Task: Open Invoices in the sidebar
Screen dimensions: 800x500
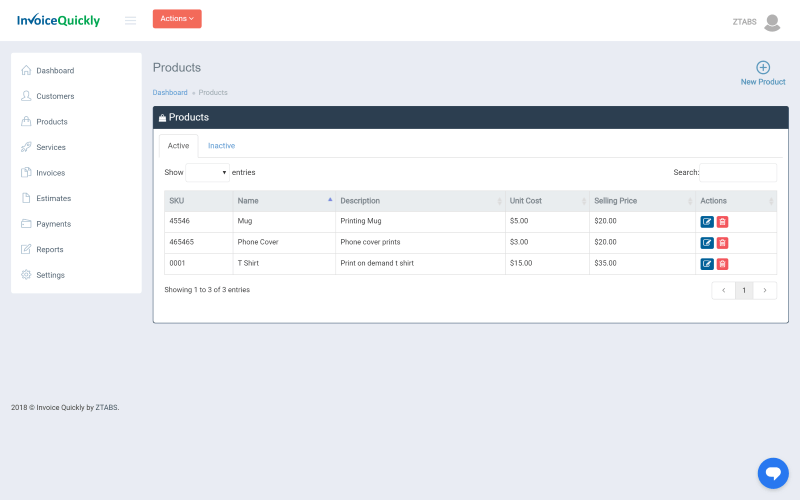Action: pos(51,173)
